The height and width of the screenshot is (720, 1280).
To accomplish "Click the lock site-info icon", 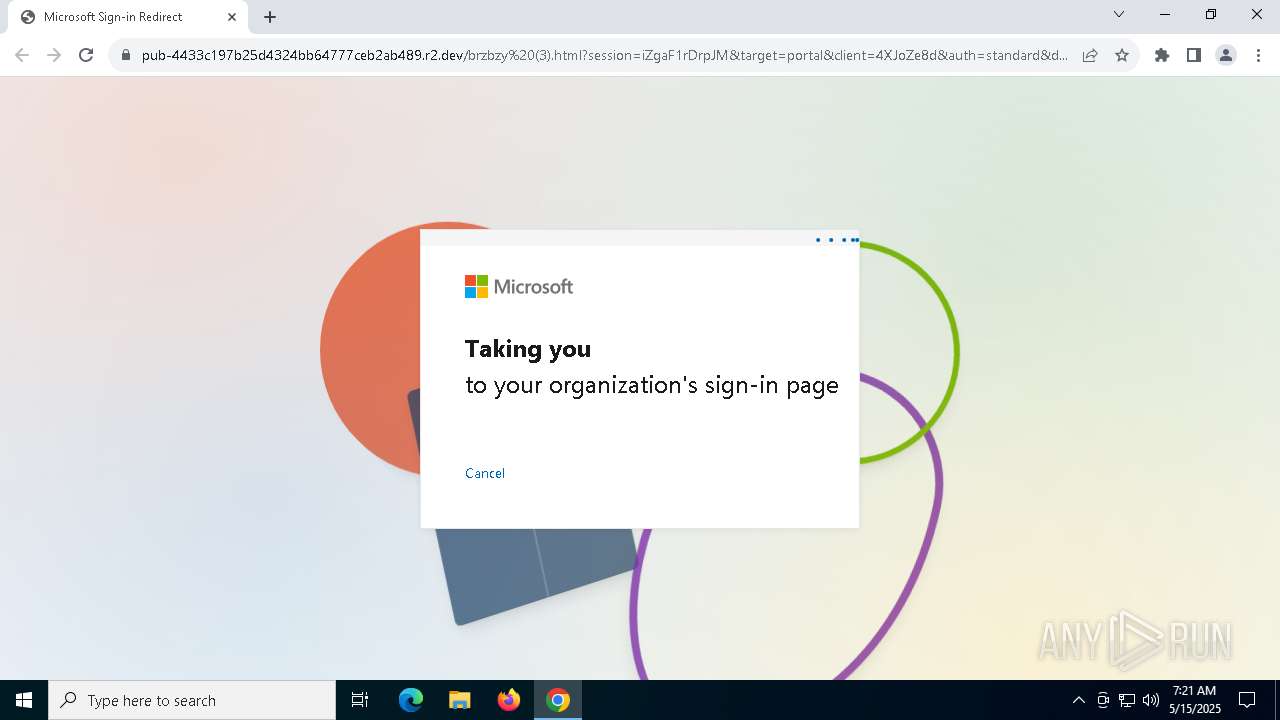I will (x=126, y=55).
